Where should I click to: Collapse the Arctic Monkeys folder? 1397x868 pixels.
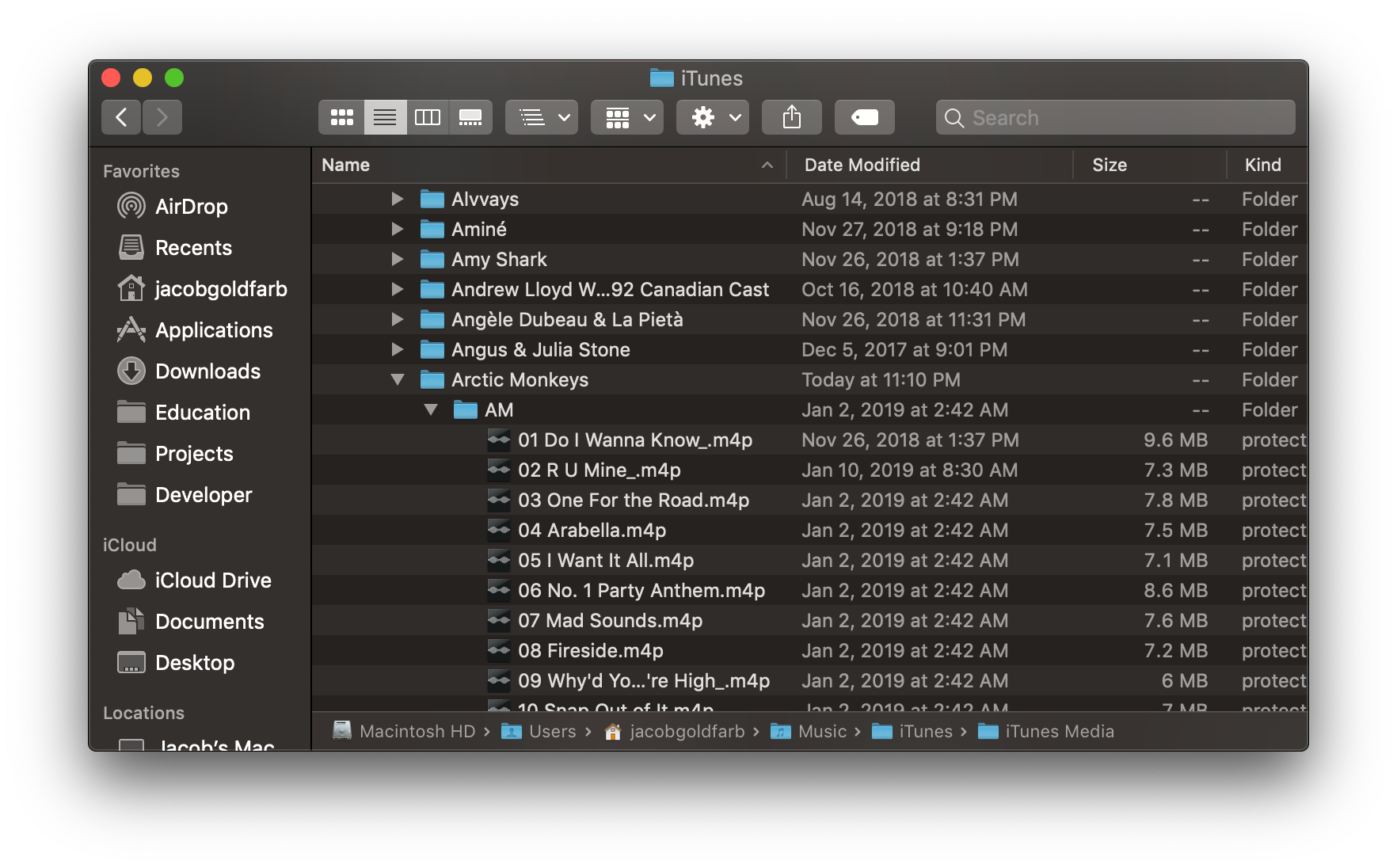pyautogui.click(x=398, y=379)
